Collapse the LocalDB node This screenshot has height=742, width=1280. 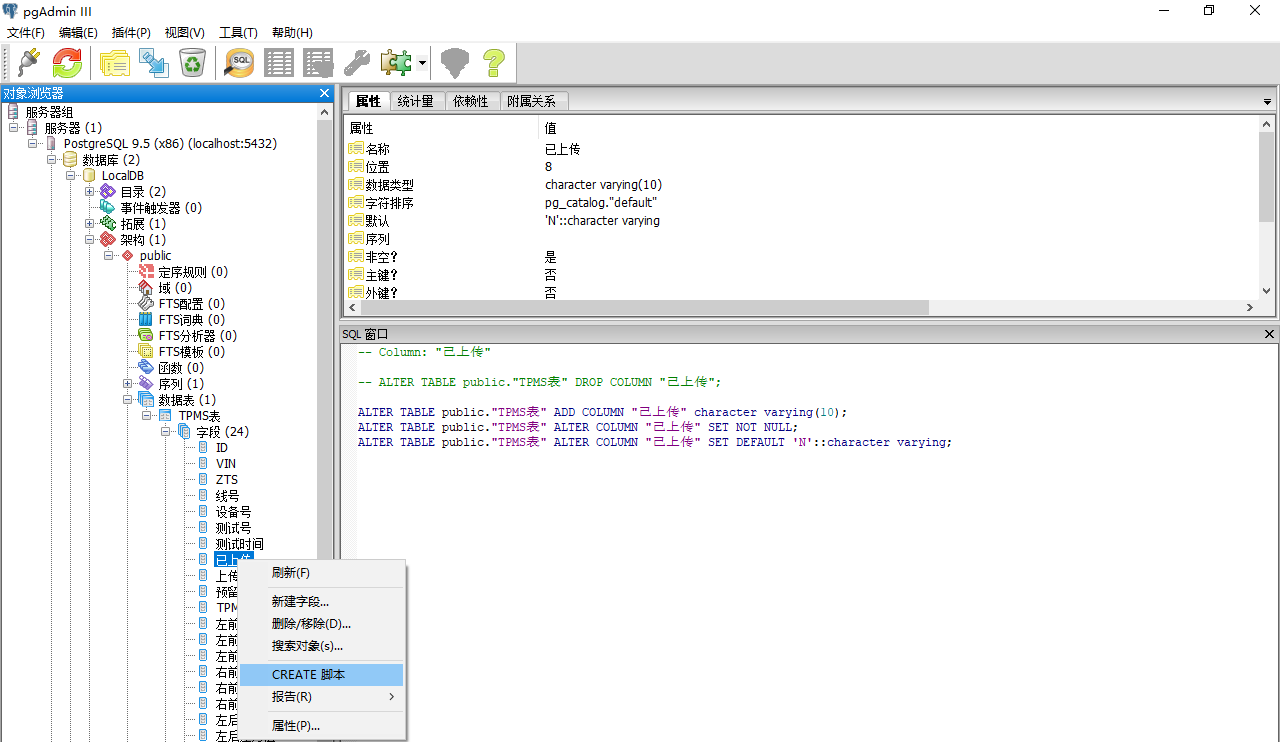[71, 176]
